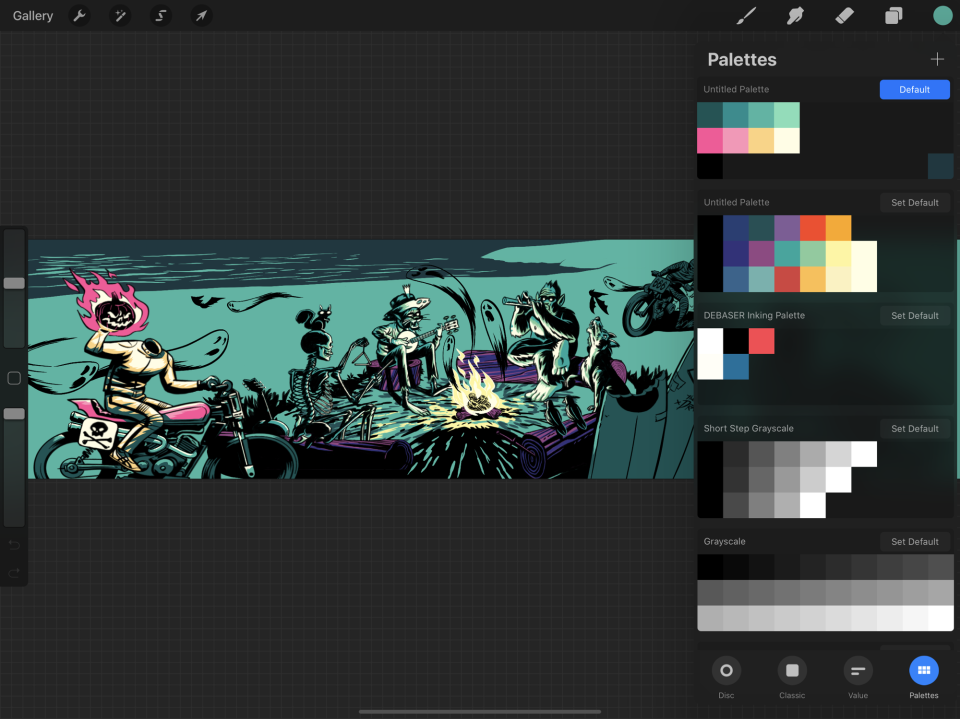This screenshot has width=960, height=719.
Task: Select the Palettes tab
Action: pos(923,677)
